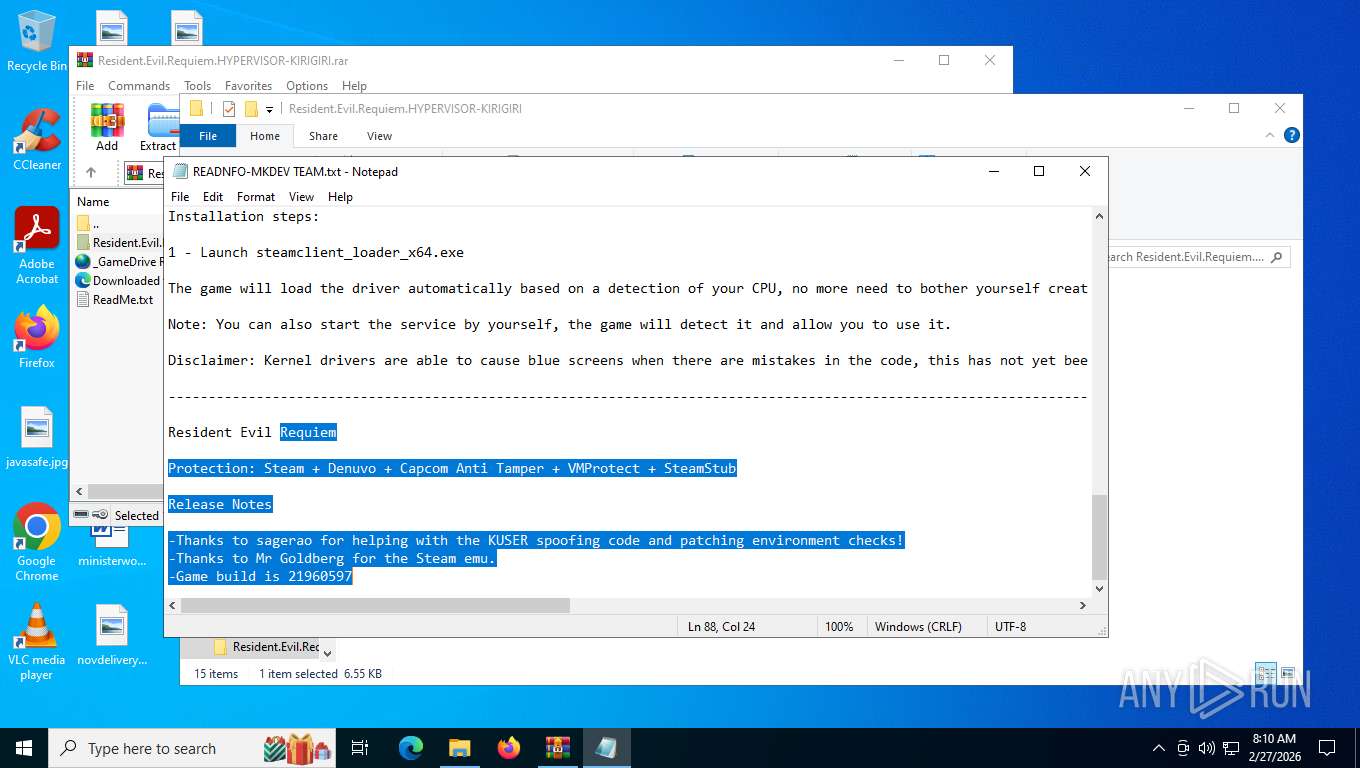The image size is (1360, 768).
Task: Open Notepad File menu
Action: point(180,197)
